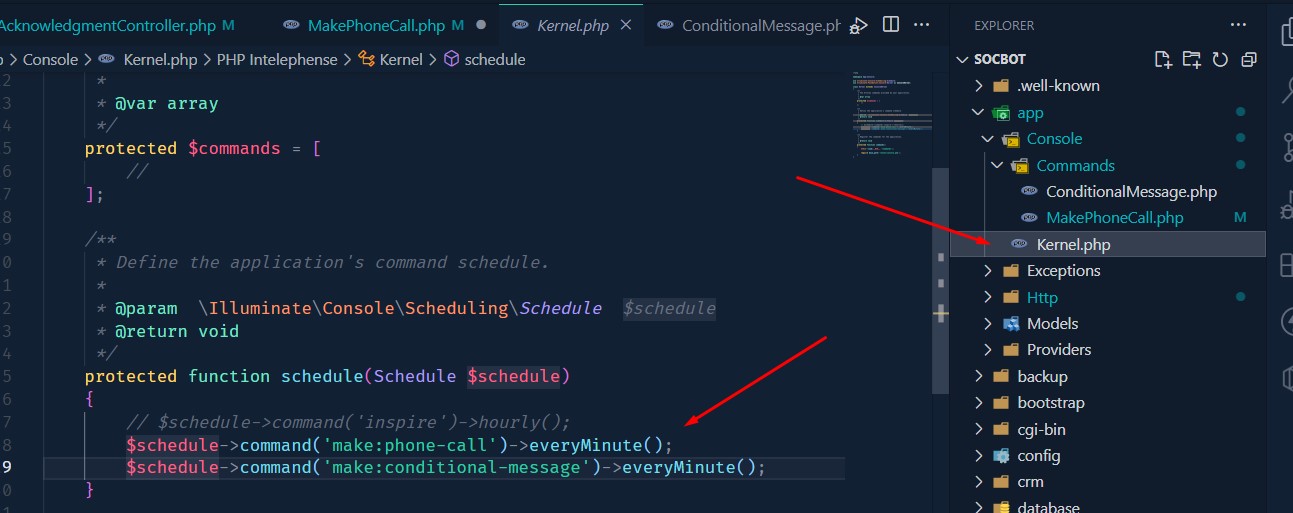This screenshot has height=513, width=1293.
Task: Collapse the SOCBOT root folder
Action: [x=965, y=59]
